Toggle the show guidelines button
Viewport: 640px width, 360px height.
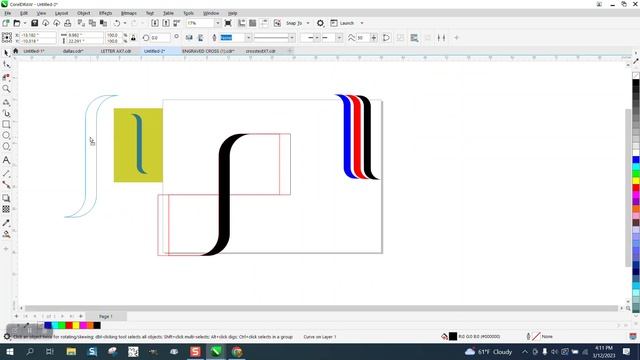264,23
